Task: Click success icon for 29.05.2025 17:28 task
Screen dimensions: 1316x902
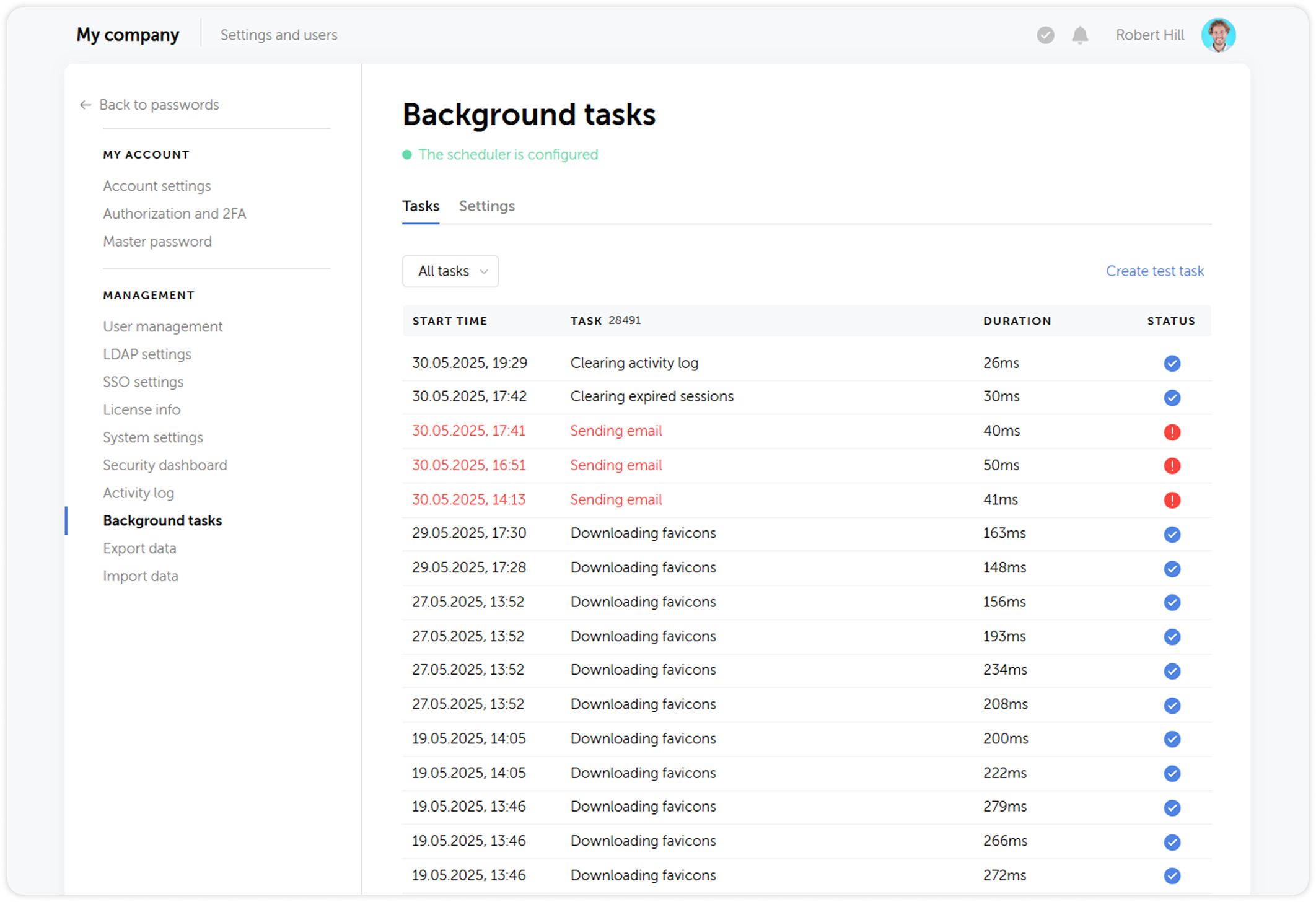Action: click(x=1172, y=568)
